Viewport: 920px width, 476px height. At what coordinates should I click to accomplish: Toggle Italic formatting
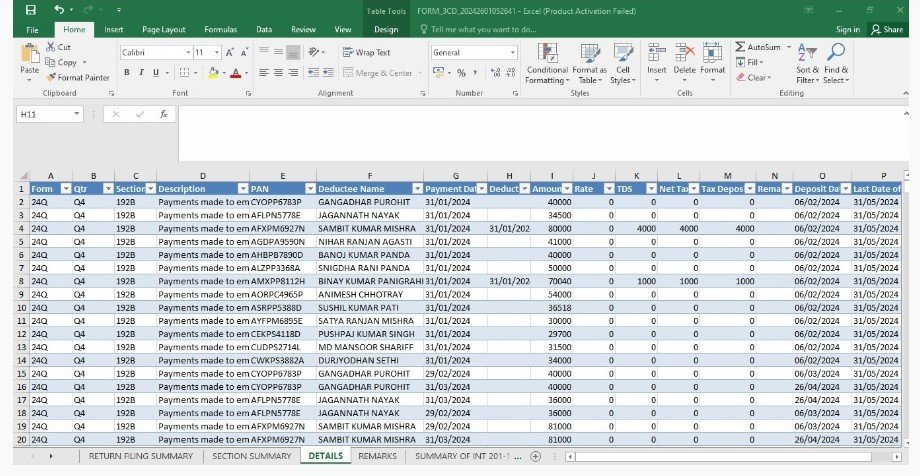141,73
